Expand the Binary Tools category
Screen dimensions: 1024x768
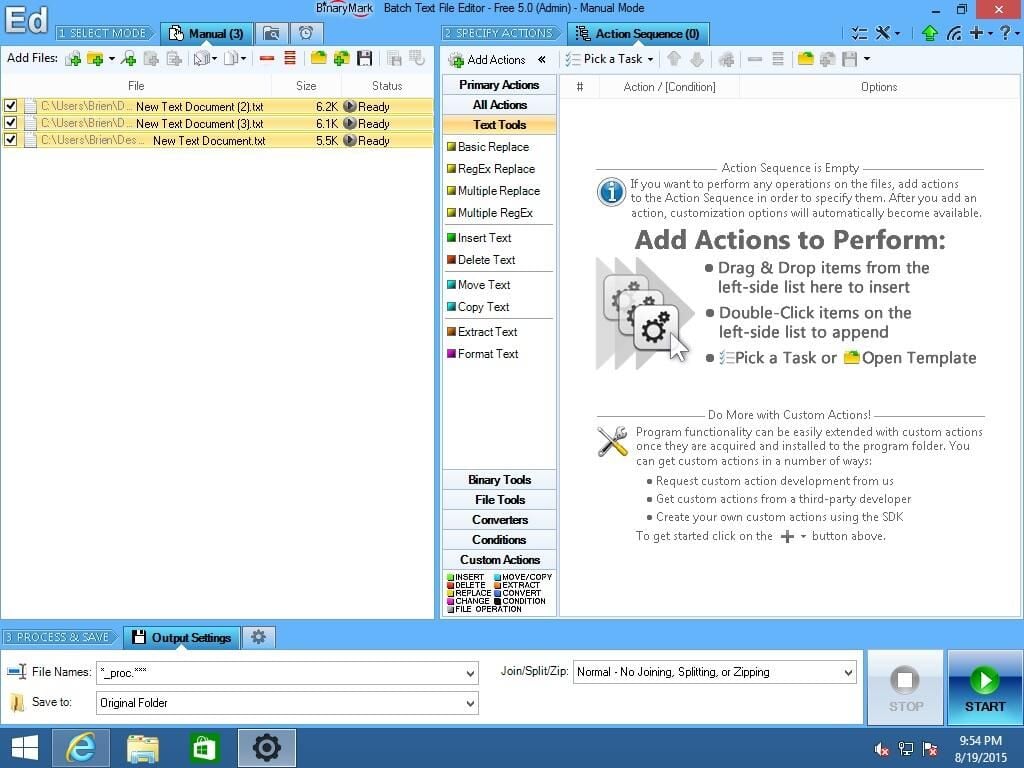pos(500,479)
